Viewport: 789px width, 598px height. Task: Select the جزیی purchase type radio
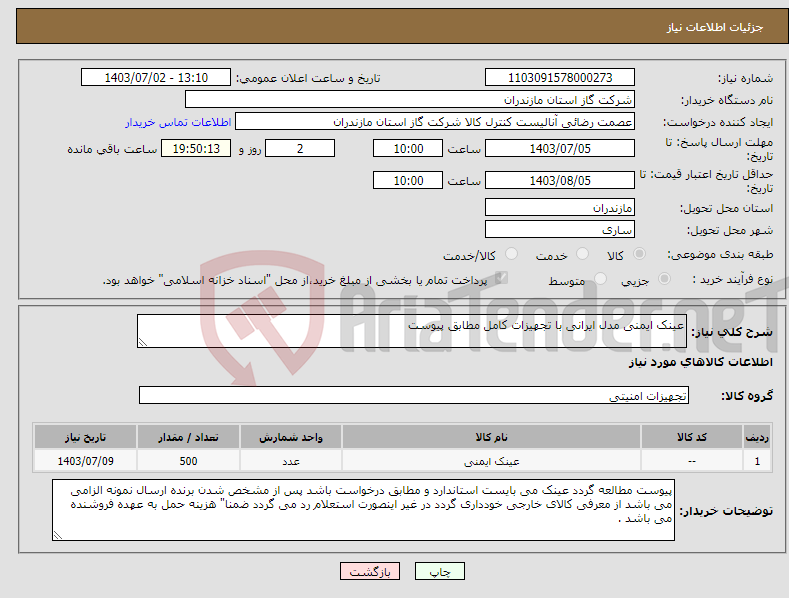[664, 279]
